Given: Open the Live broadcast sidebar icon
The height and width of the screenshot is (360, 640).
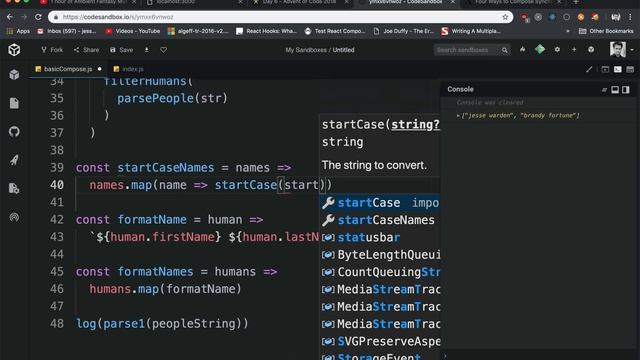Looking at the screenshot, I should tap(14, 217).
